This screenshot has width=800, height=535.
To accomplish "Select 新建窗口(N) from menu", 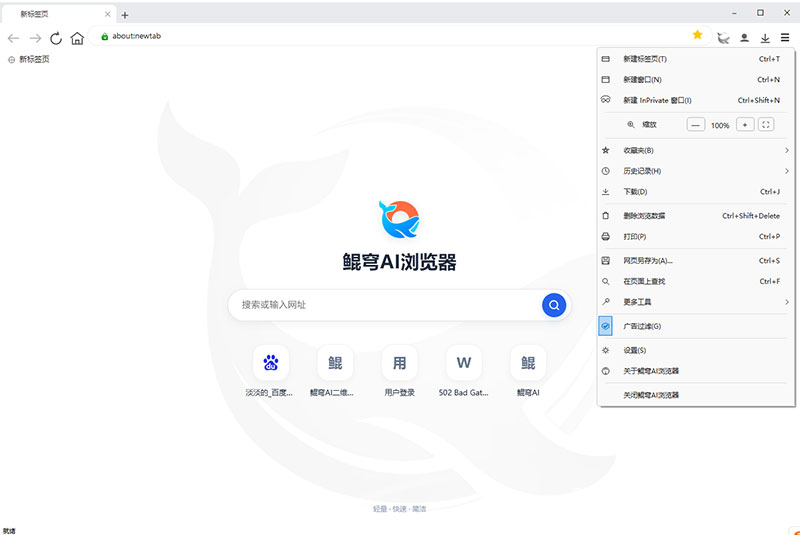I will (696, 80).
